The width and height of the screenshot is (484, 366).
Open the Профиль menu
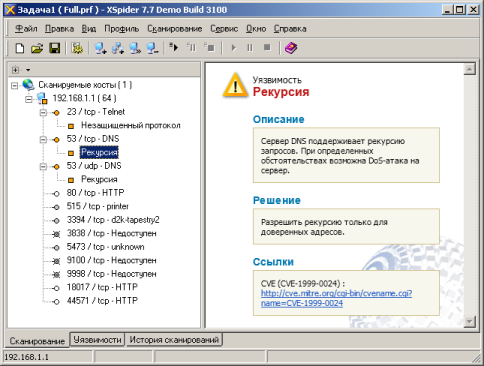click(122, 29)
